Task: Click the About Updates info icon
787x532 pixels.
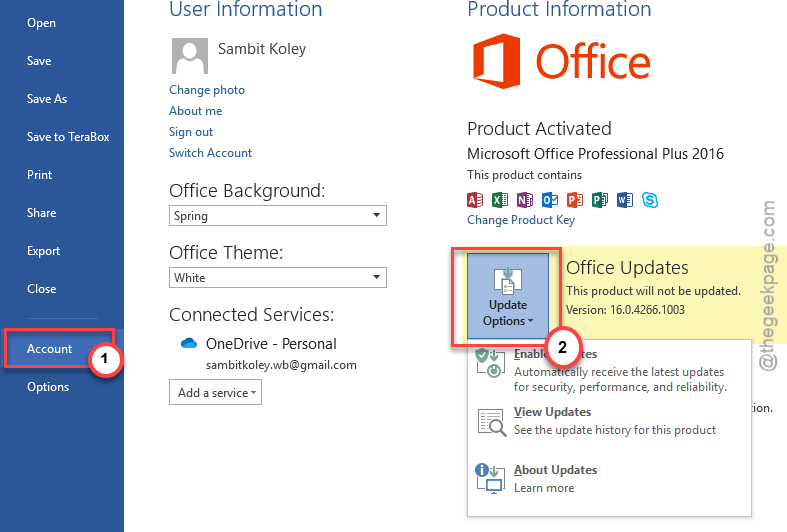Action: [490, 478]
